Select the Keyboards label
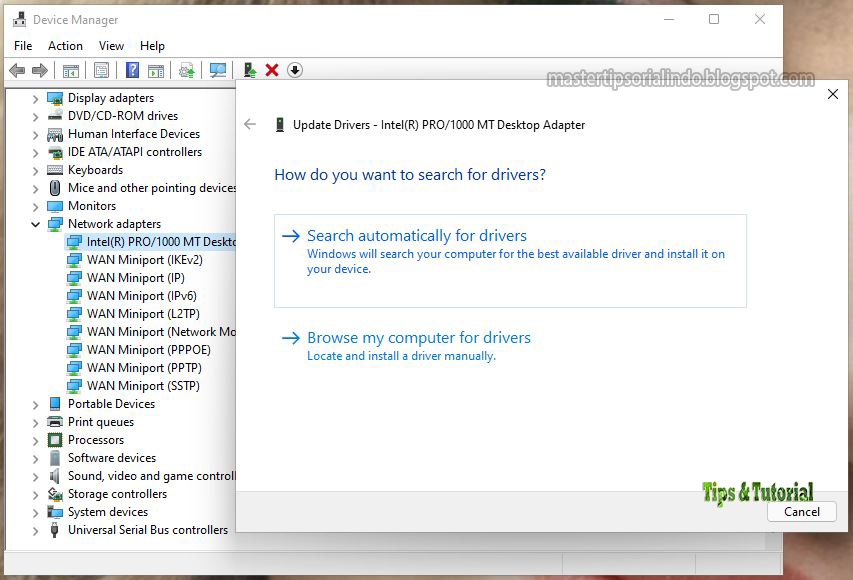Viewport: 853px width, 580px height. (95, 170)
